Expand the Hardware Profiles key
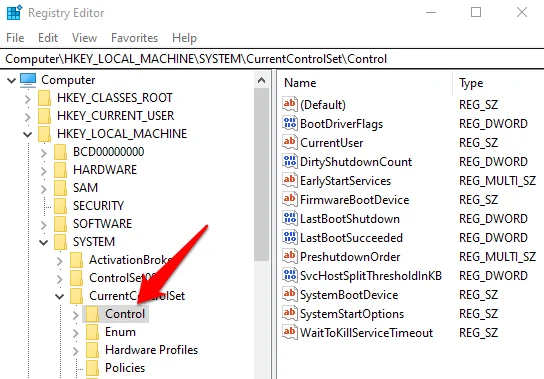Screen dimensions: 544x379 76,351
